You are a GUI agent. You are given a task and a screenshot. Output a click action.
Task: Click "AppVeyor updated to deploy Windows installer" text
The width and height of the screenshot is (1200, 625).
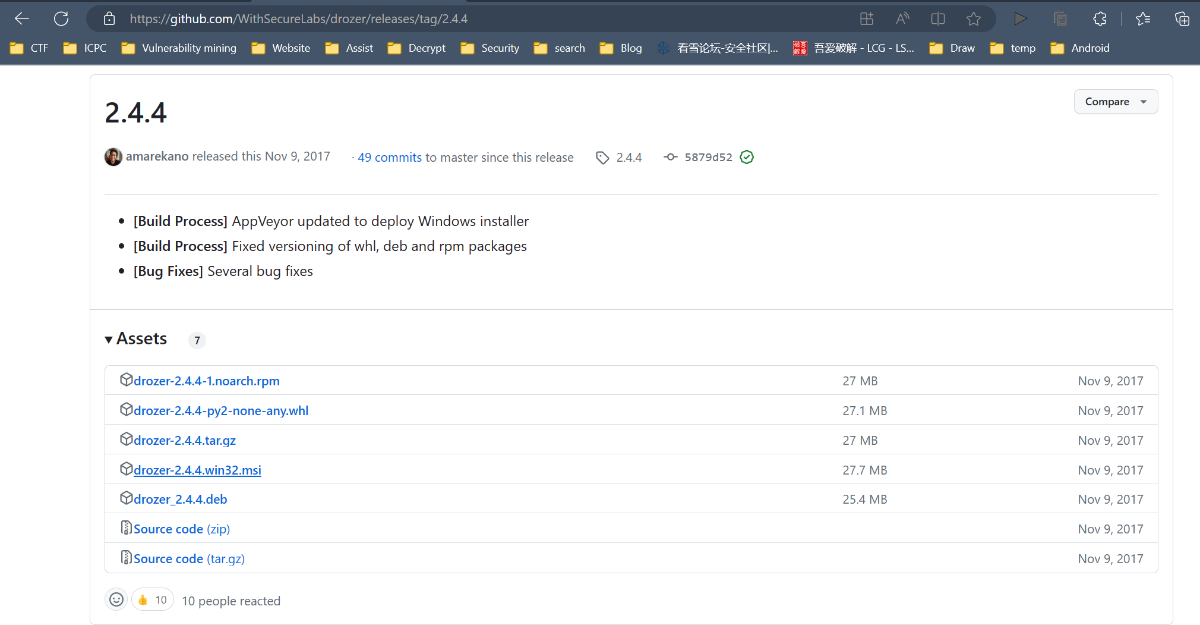(381, 221)
